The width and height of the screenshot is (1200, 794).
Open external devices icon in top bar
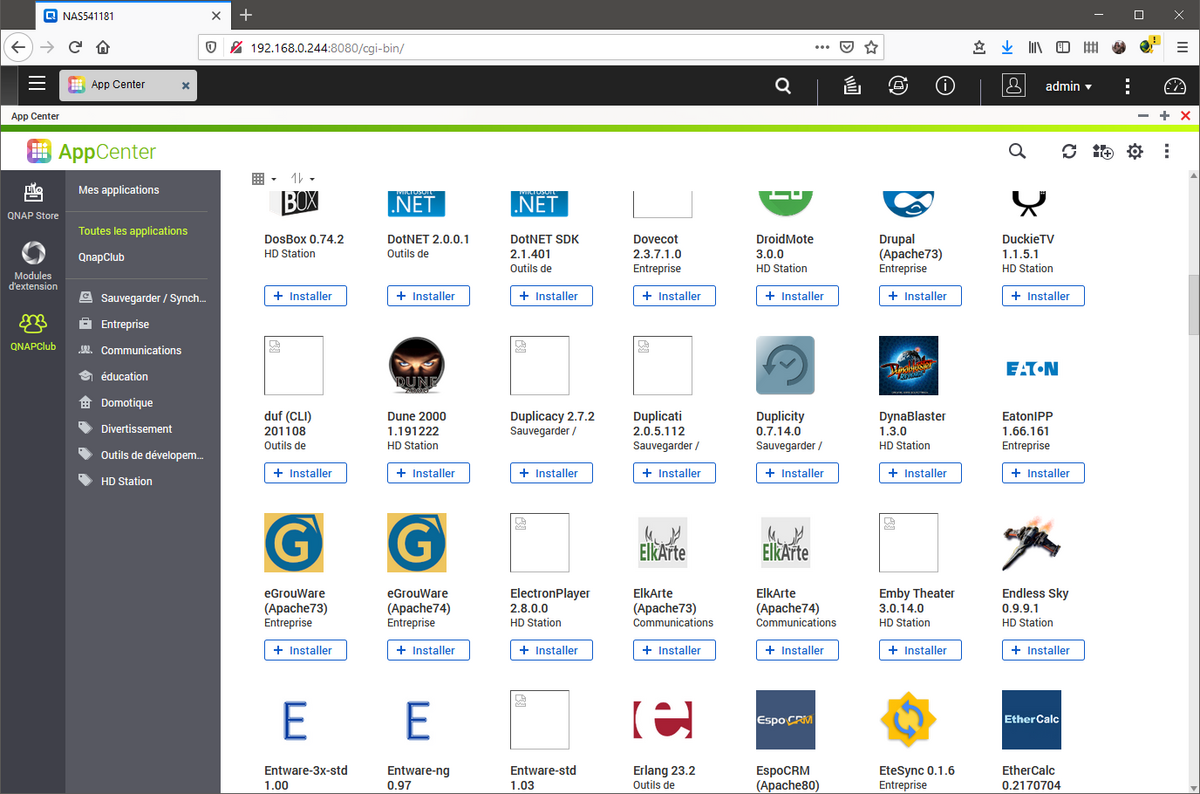pyautogui.click(x=898, y=86)
